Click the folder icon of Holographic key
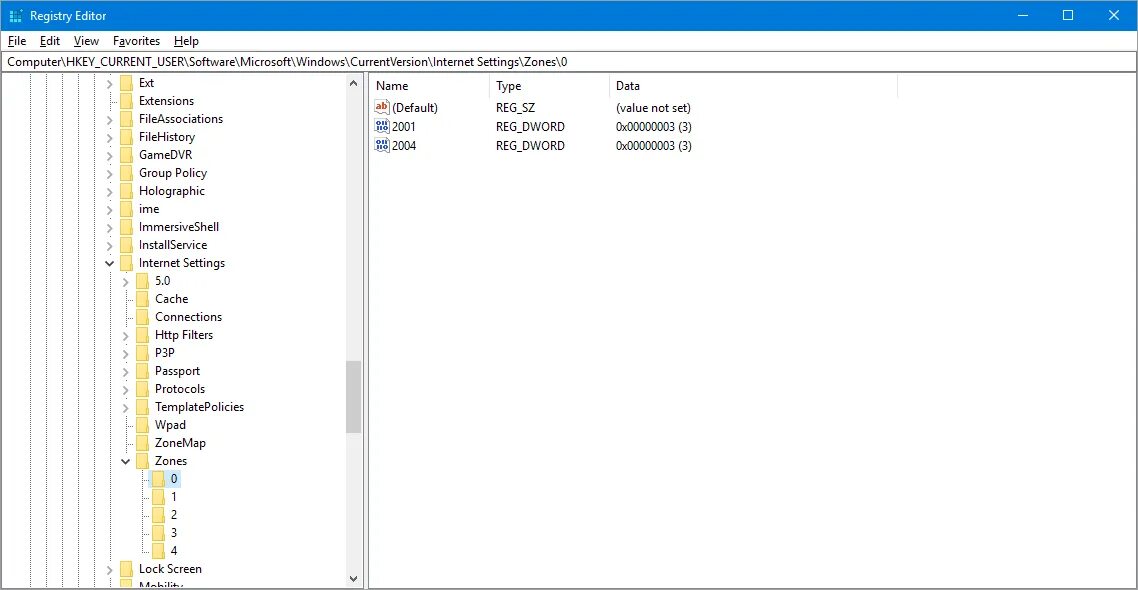The width and height of the screenshot is (1138, 590). [x=126, y=191]
